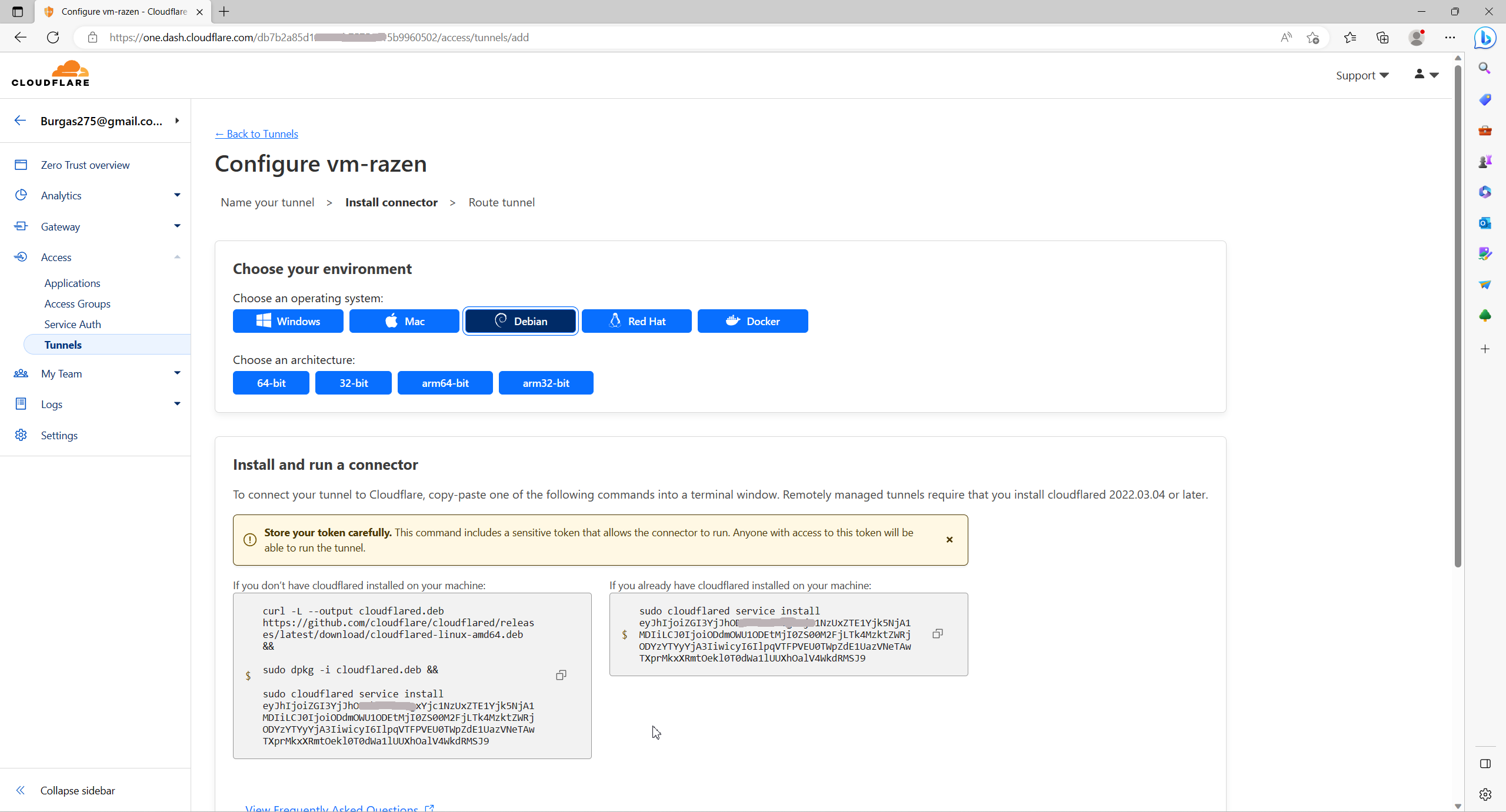The image size is (1506, 812).
Task: Open the Bing chat sidebar icon
Action: pos(1485,38)
